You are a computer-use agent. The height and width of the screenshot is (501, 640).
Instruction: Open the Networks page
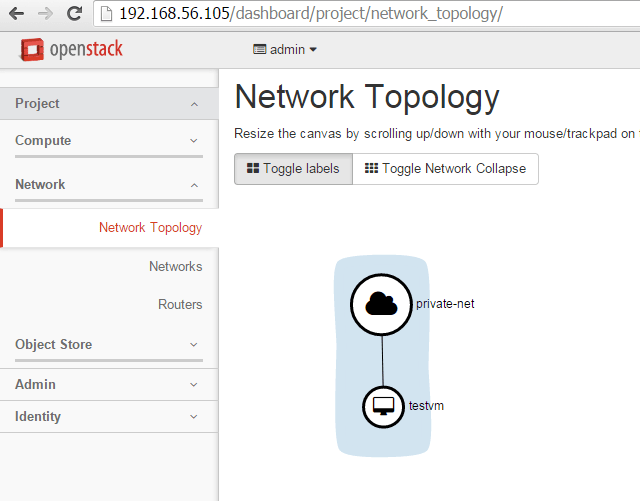click(175, 267)
